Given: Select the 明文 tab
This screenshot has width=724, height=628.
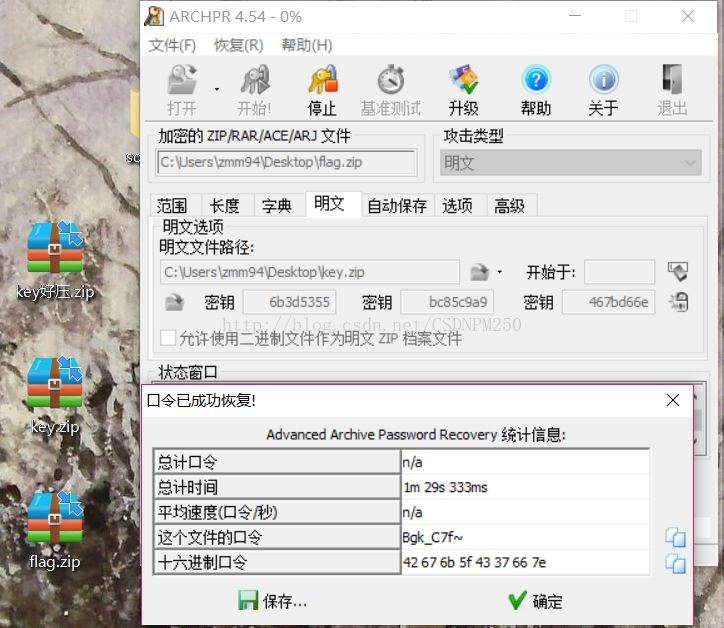Looking at the screenshot, I should tap(333, 204).
